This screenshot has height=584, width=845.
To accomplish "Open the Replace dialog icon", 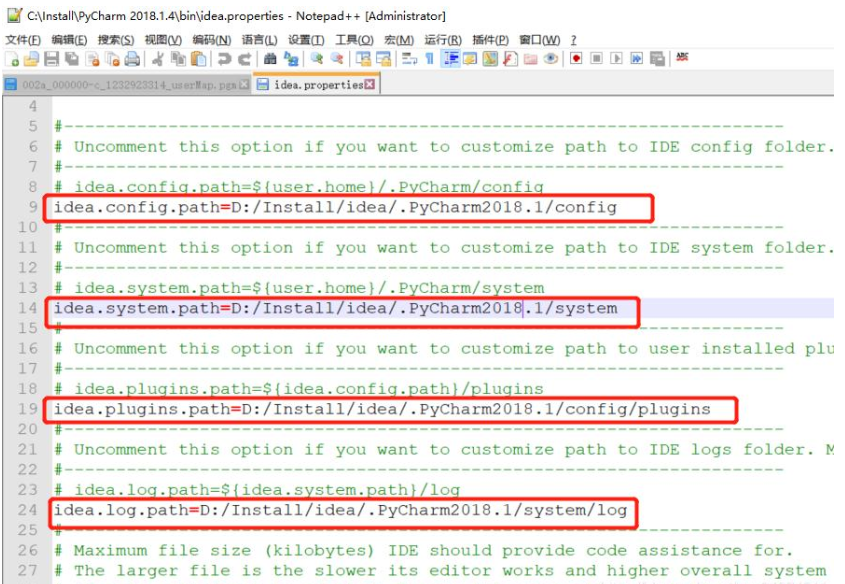I will pos(291,59).
